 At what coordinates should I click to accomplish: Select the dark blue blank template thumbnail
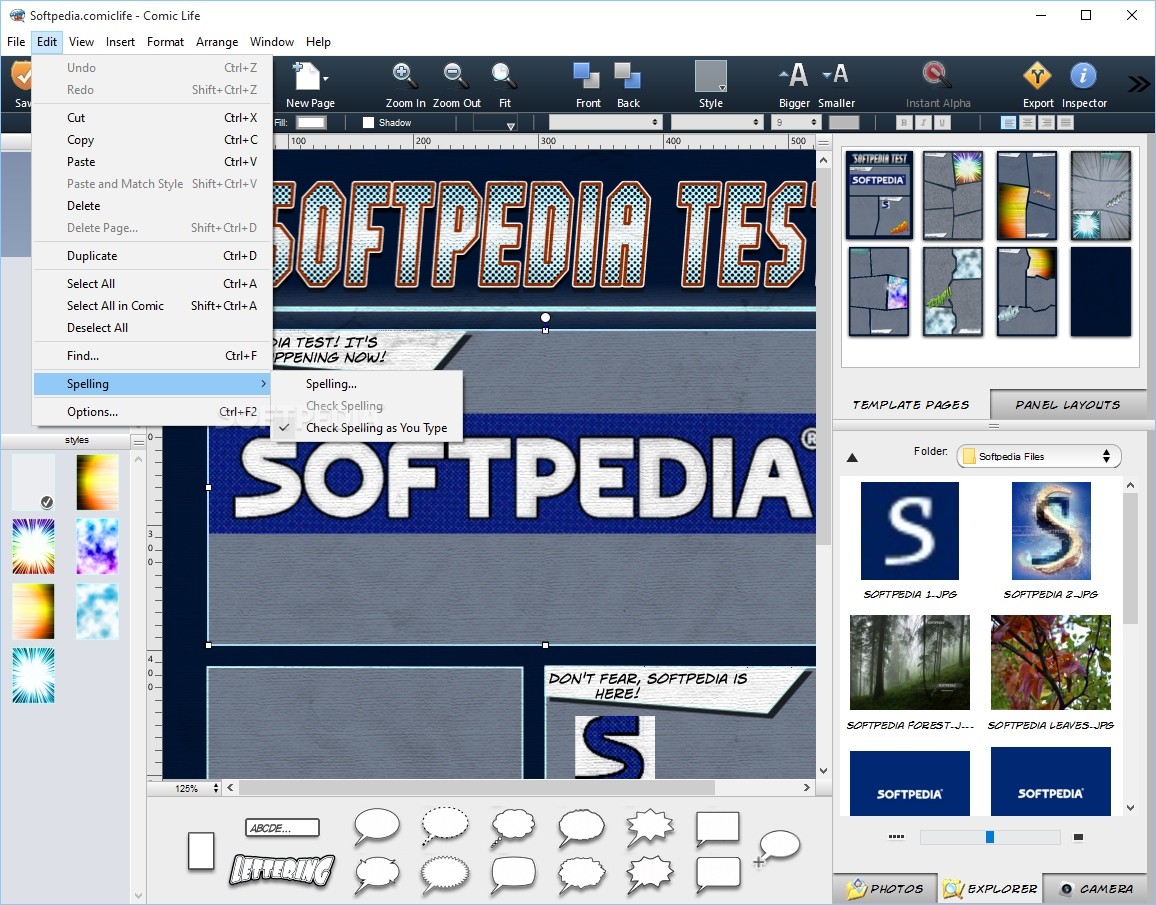click(x=1100, y=291)
